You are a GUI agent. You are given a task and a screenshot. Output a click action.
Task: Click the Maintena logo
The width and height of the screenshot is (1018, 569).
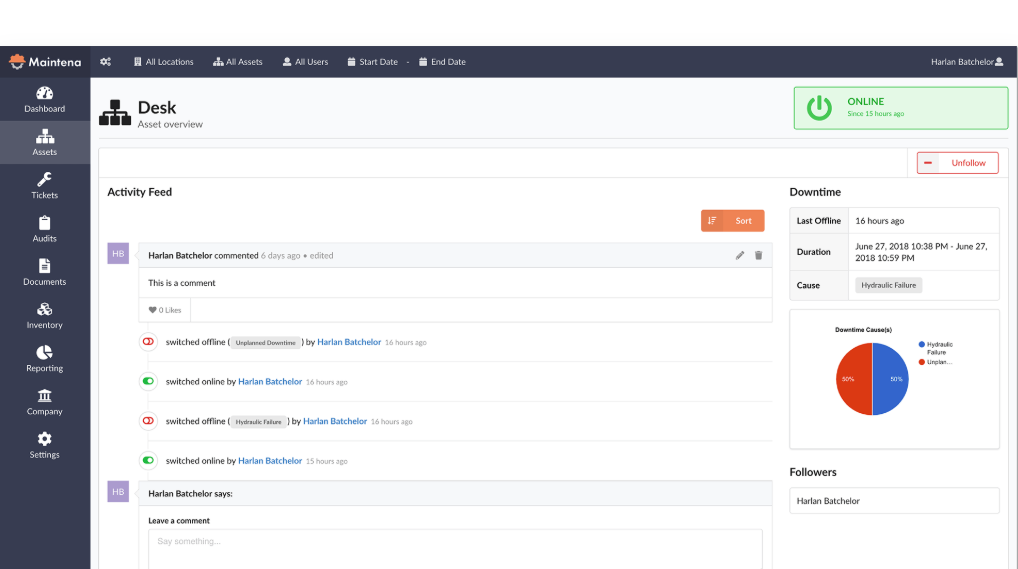(x=45, y=62)
